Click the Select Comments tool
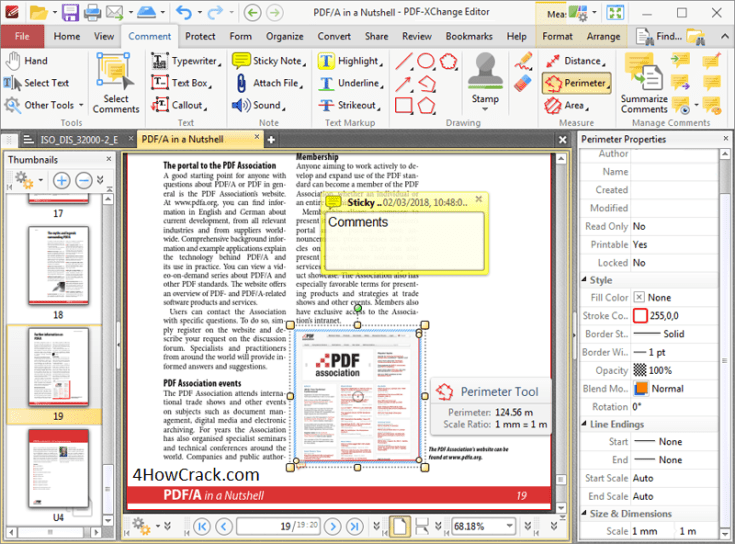 click(x=115, y=83)
